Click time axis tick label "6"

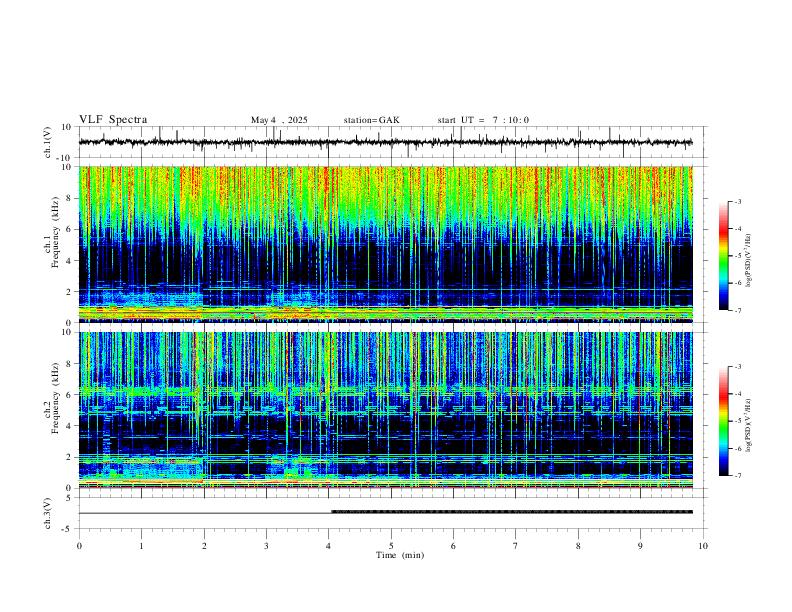[x=454, y=546]
